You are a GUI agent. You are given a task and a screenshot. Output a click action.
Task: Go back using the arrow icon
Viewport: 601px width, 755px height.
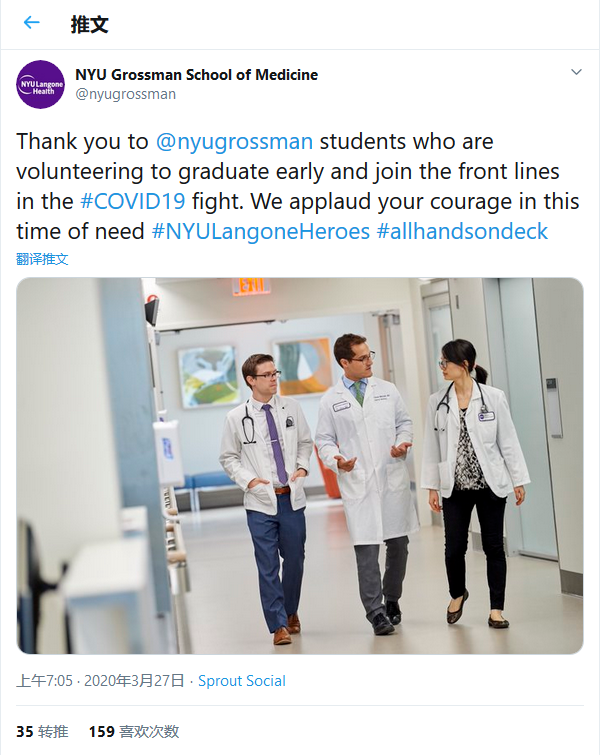pos(31,23)
